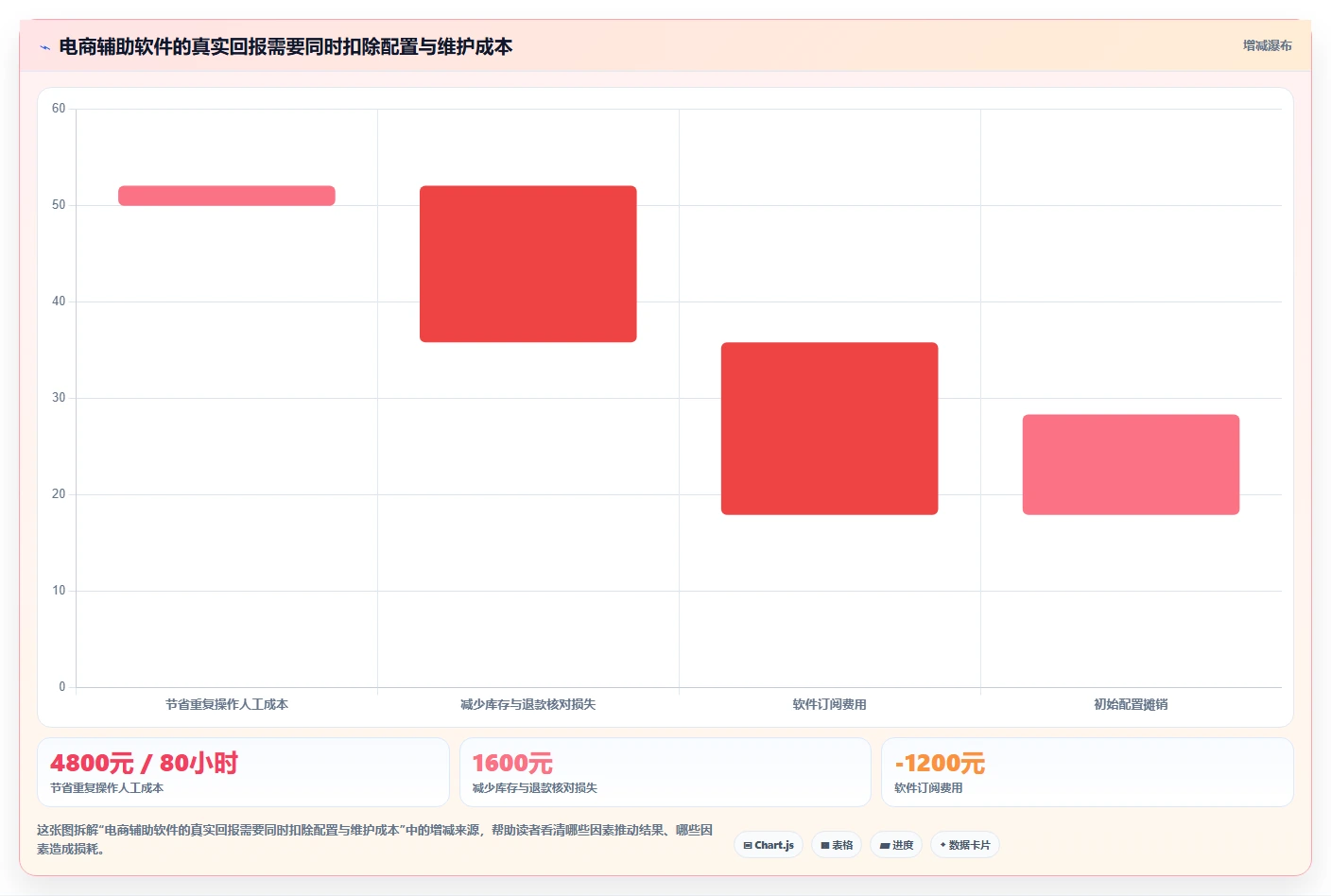
Task: Click the 节省重复操作人工成本 x-axis label
Action: (227, 704)
